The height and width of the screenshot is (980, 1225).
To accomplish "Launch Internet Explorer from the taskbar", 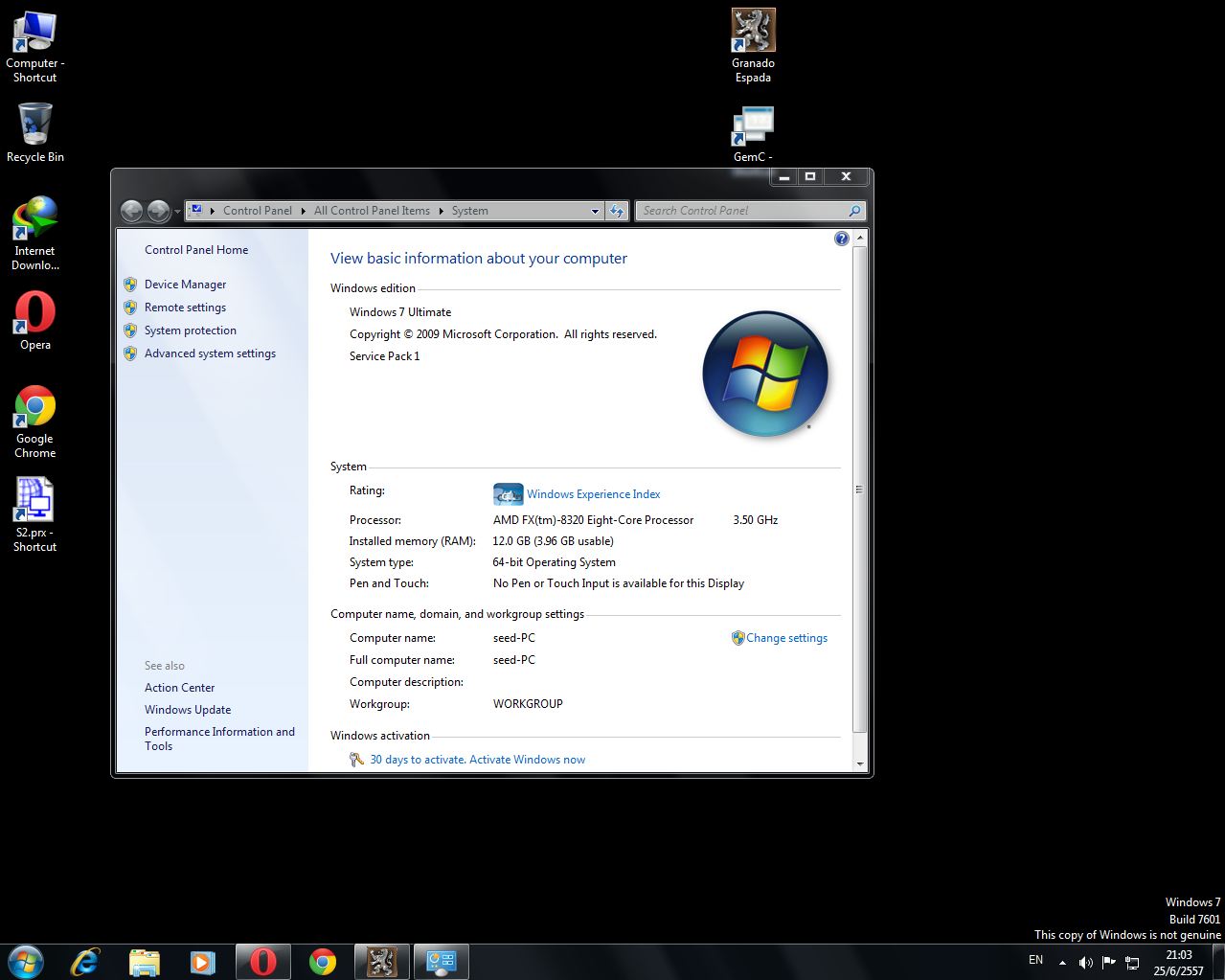I will pyautogui.click(x=85, y=961).
